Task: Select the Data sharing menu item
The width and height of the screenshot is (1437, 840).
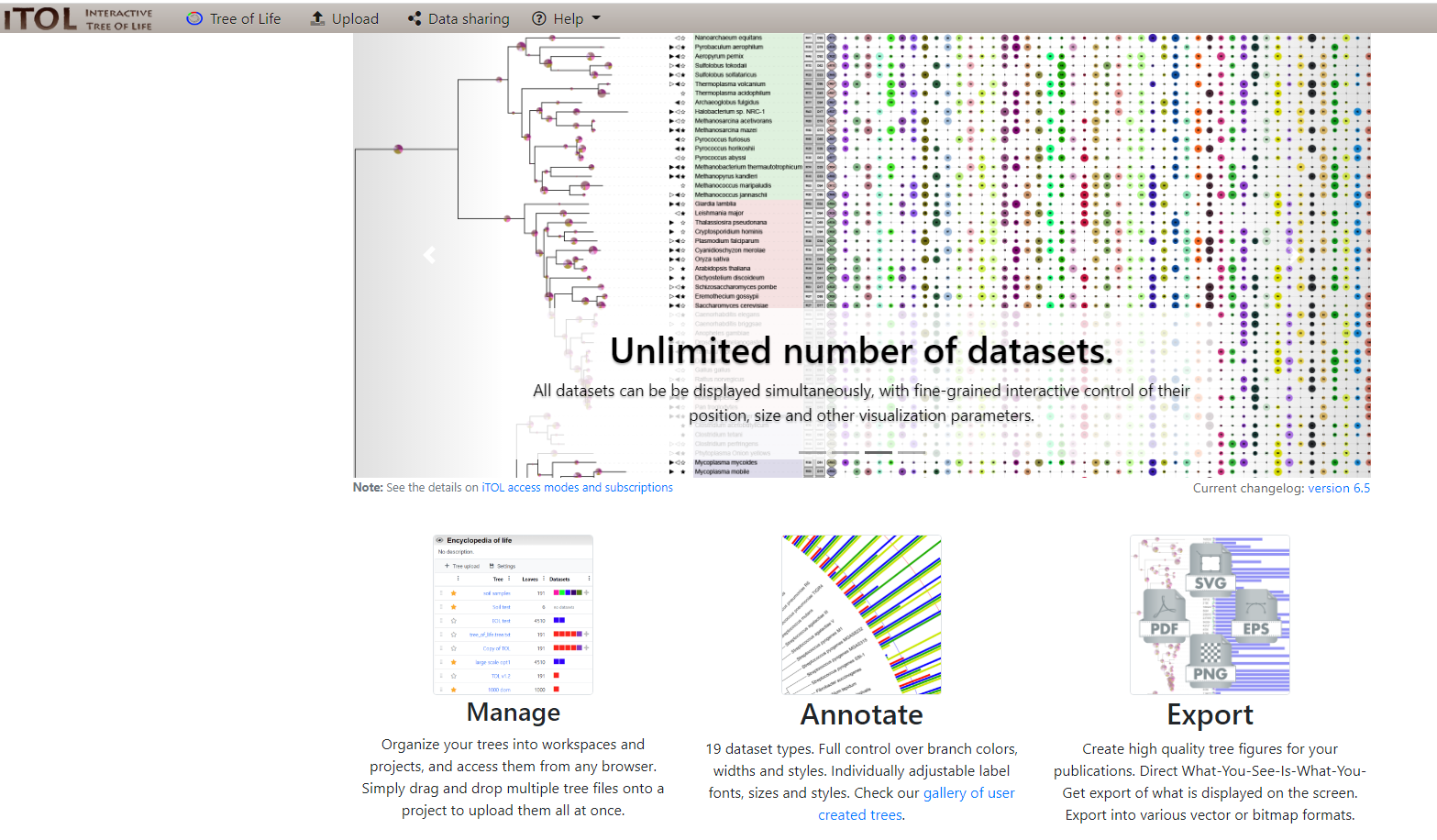Action: point(470,18)
